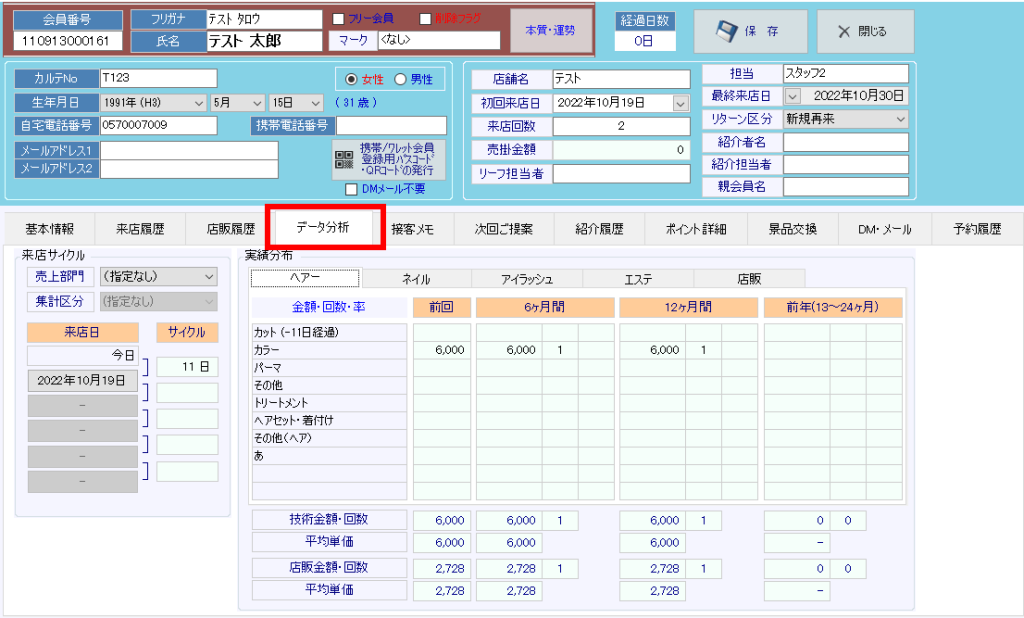Select the 男性 radio button
Screen dimensions: 1024x618
coord(401,80)
